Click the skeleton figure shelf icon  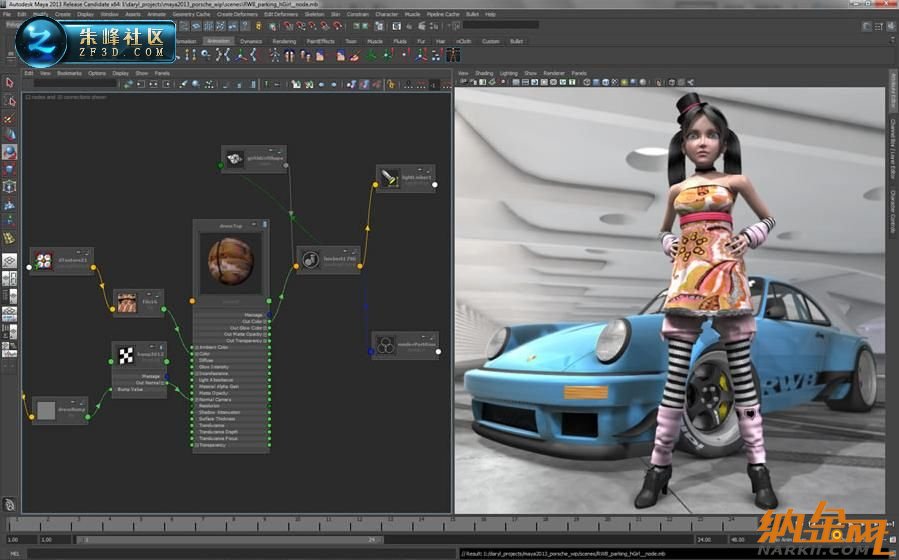click(275, 55)
